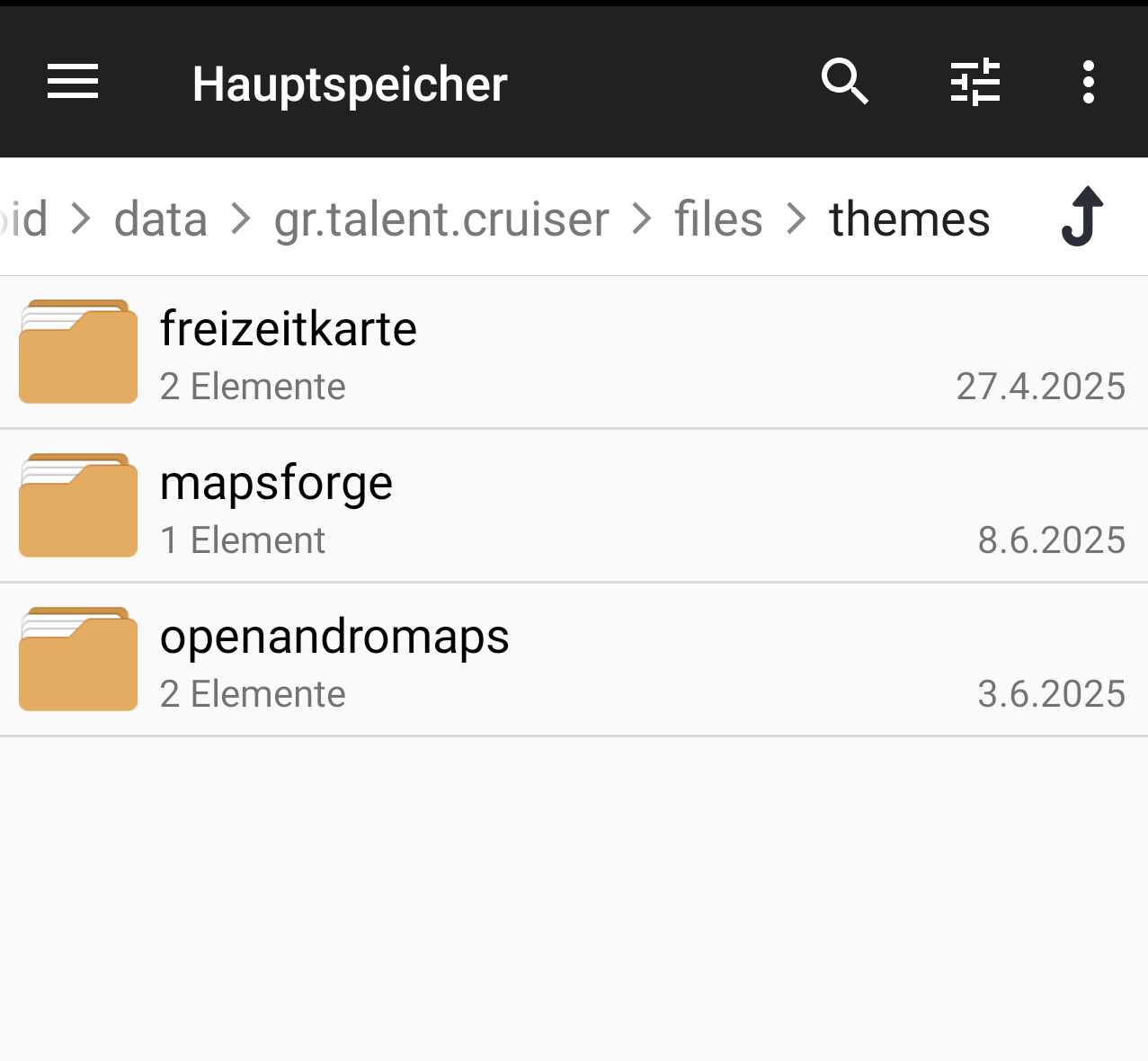Click the 27.4.2025 date of freizeitkarte
The image size is (1148, 1061).
[x=1040, y=387]
